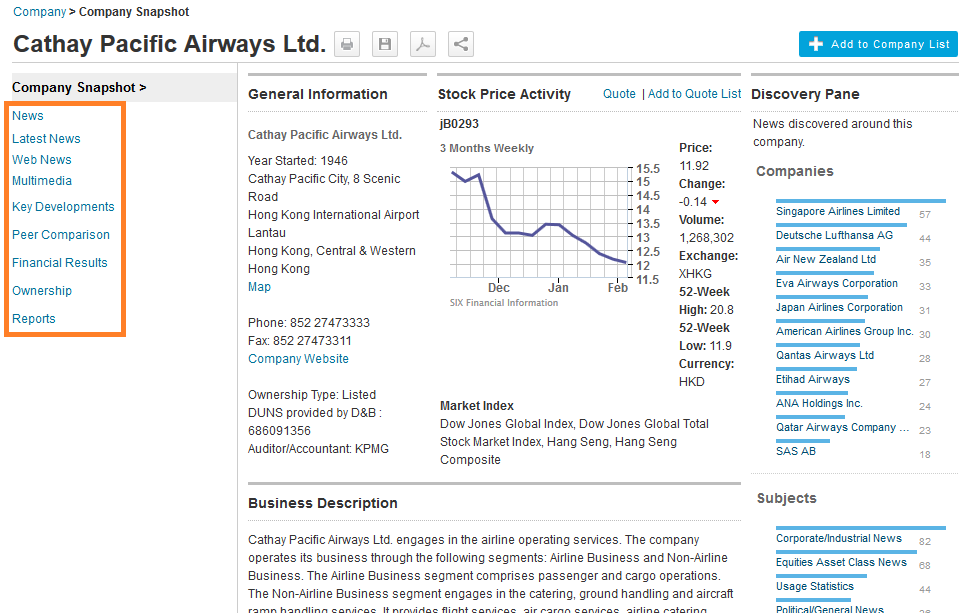Click the volume value 1,268,302

click(x=706, y=238)
